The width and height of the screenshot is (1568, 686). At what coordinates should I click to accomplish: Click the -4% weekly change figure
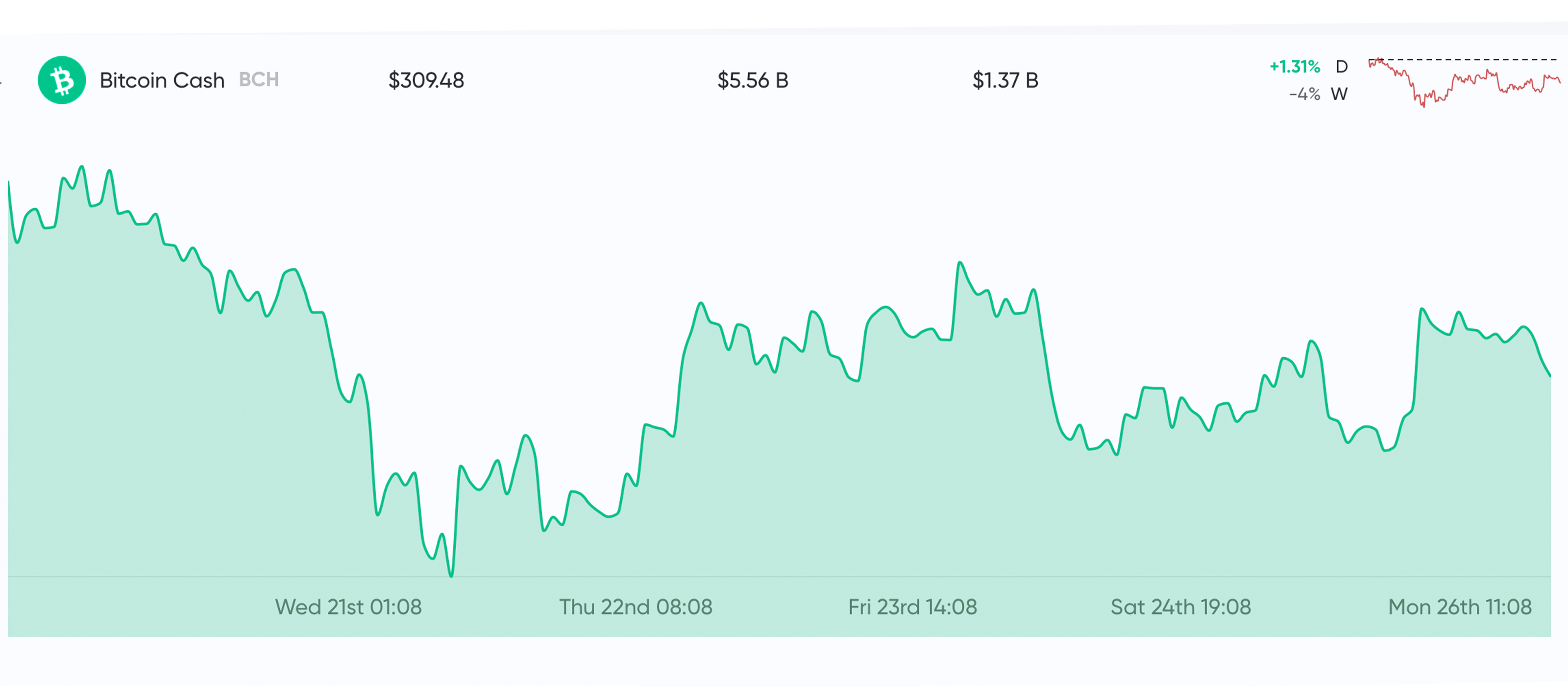tap(1304, 95)
